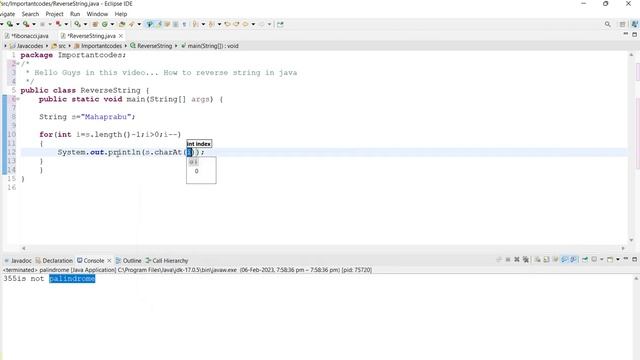Expand Javacodes breadcrumb arrow

47,46
